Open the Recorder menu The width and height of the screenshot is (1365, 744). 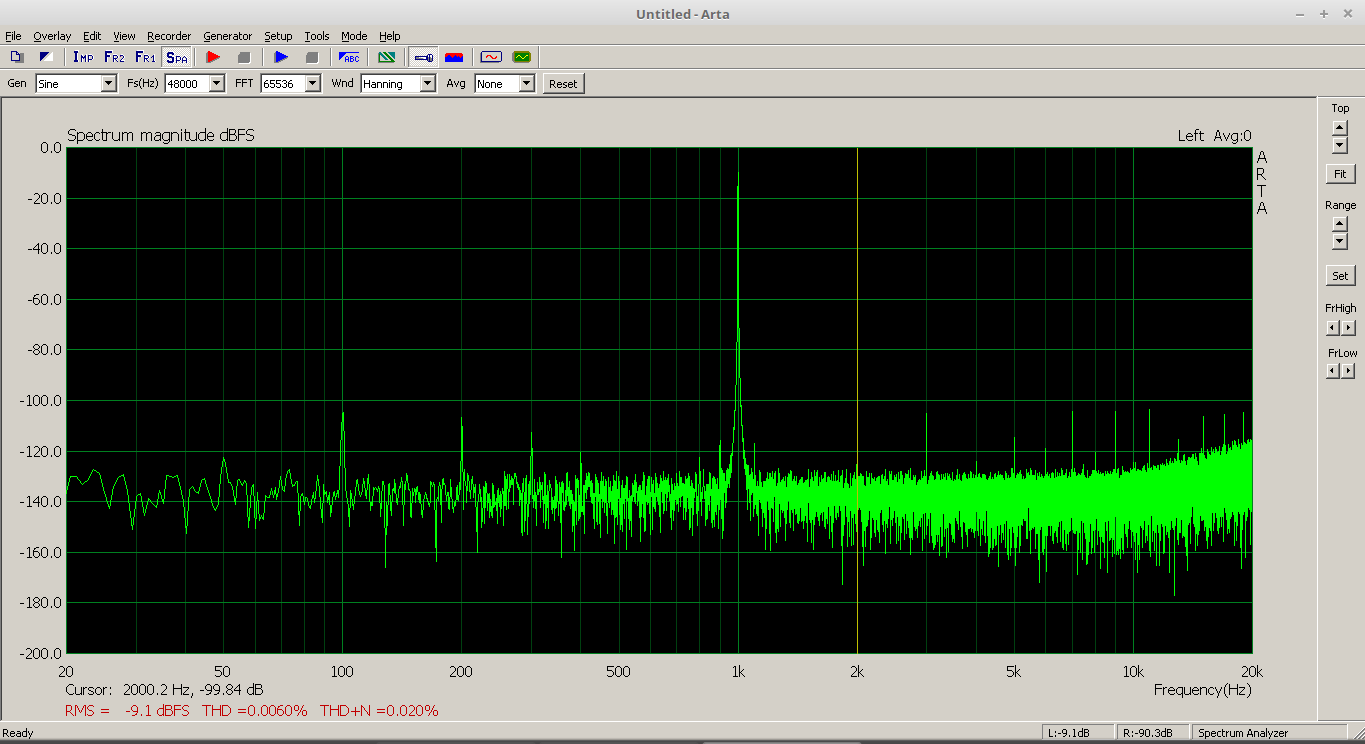tap(169, 36)
